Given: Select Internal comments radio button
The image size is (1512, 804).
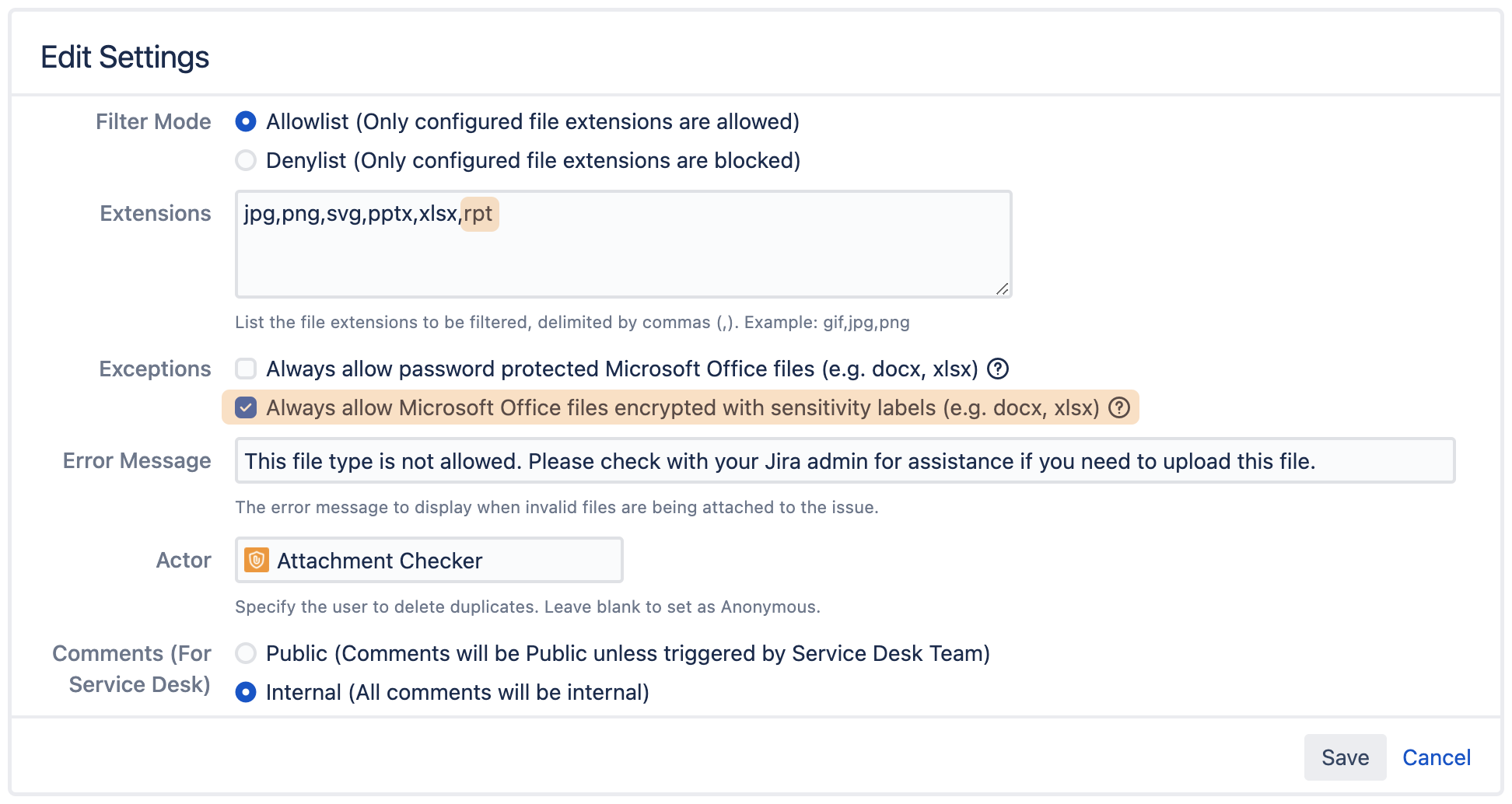Looking at the screenshot, I should [x=246, y=692].
